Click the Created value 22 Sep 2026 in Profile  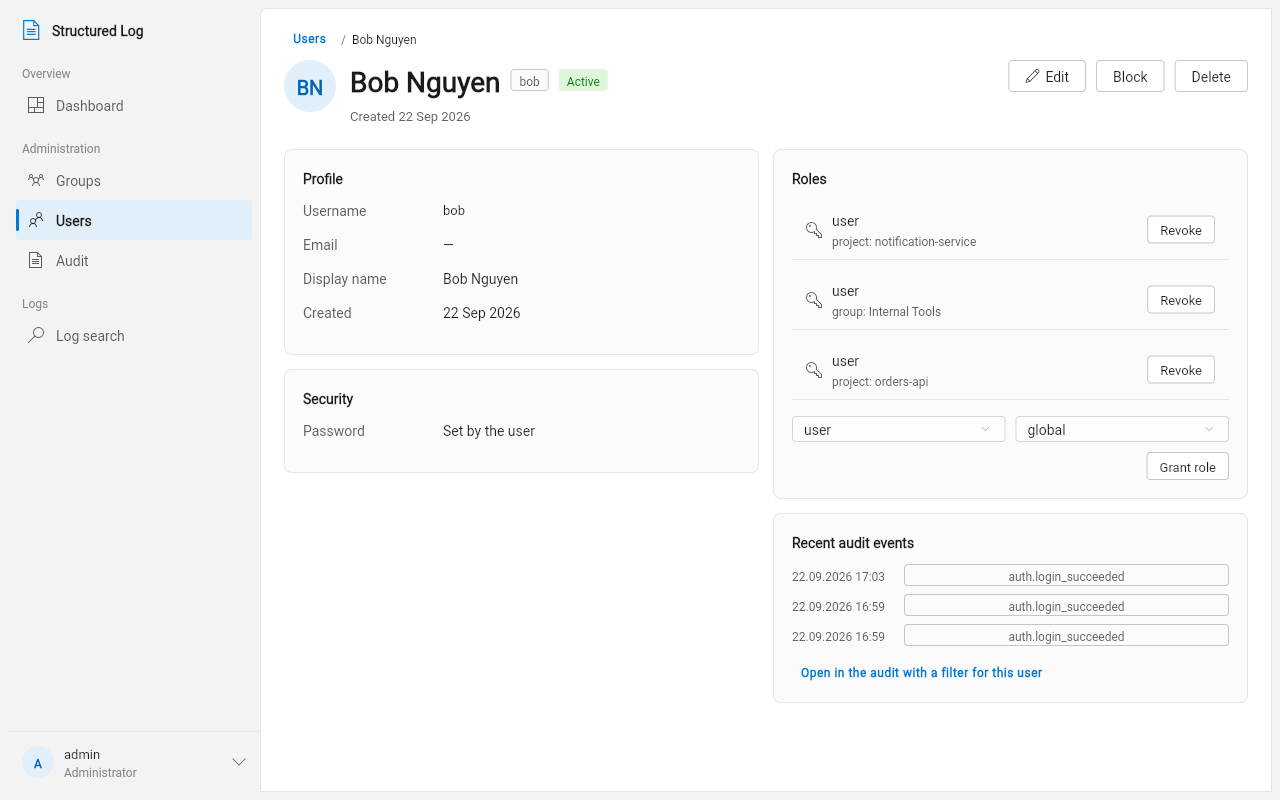click(x=481, y=313)
